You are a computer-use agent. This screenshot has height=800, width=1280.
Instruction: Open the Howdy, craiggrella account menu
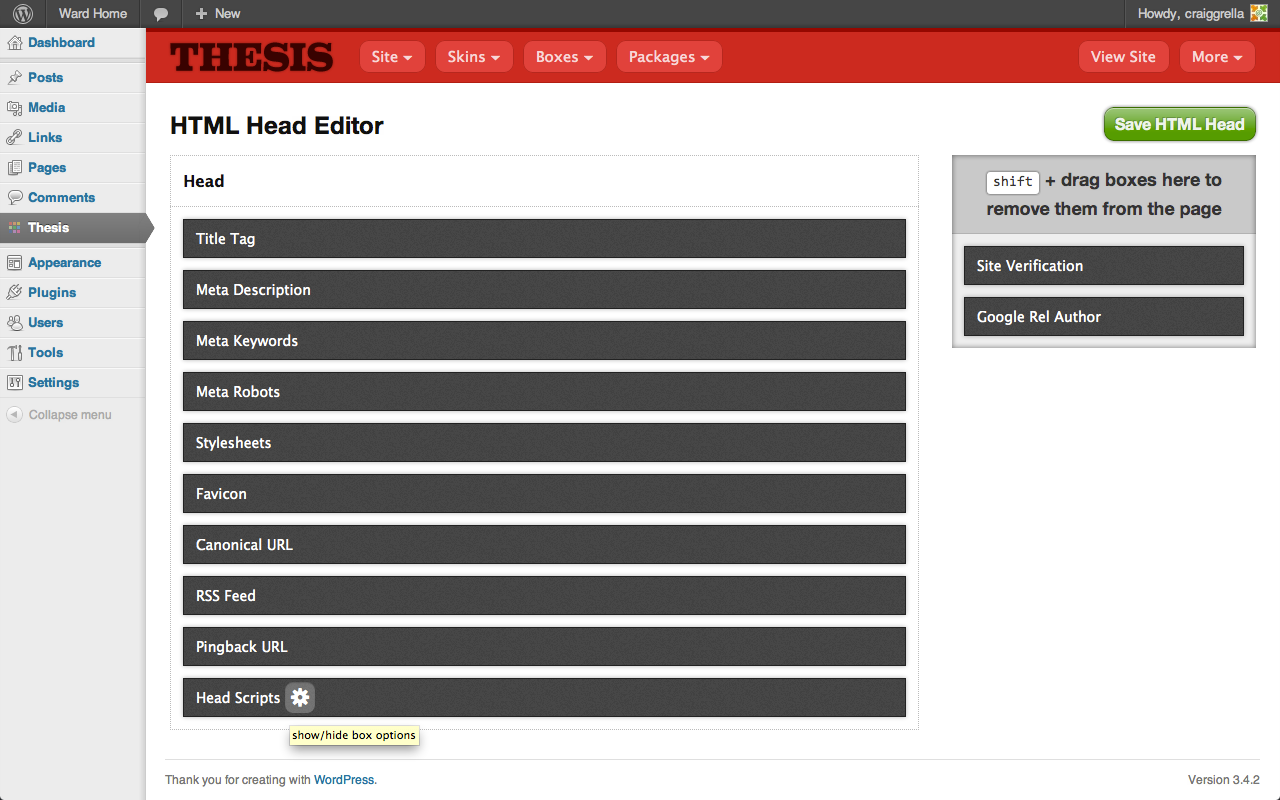click(x=1203, y=14)
